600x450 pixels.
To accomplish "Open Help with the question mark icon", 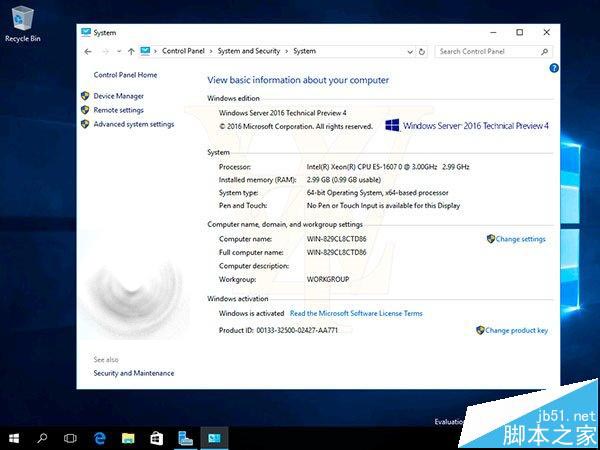I will coord(554,68).
